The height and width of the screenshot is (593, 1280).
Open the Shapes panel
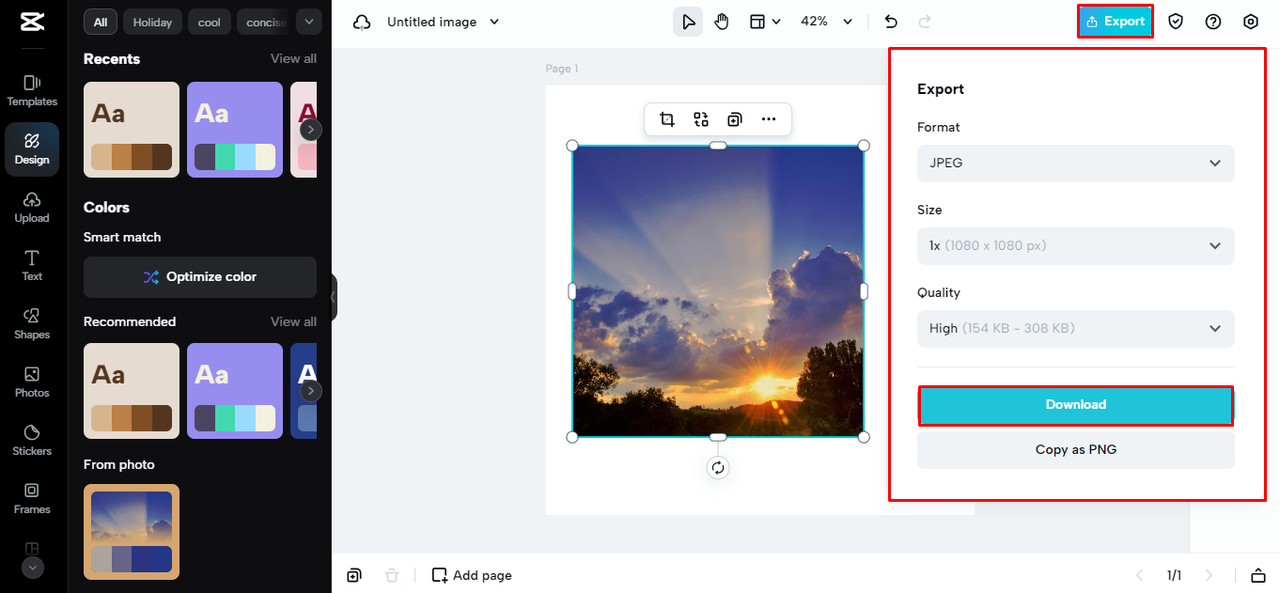(x=32, y=323)
